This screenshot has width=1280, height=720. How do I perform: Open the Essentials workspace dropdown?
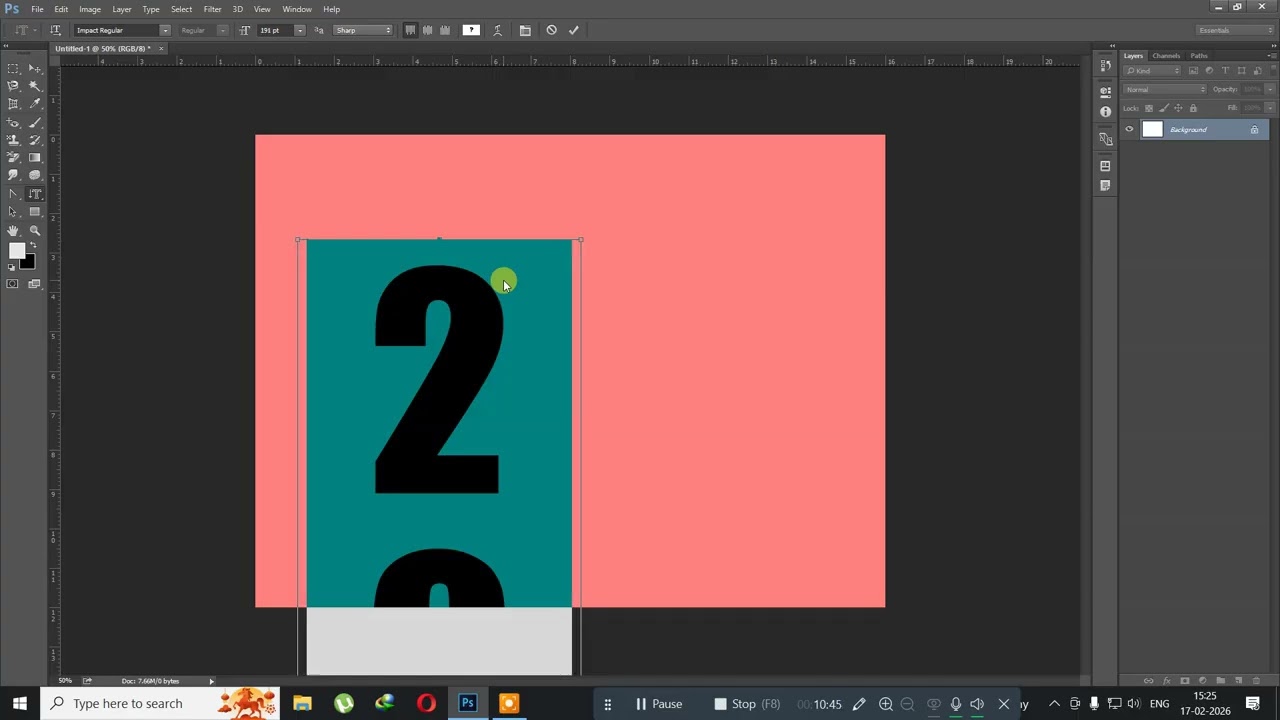[1236, 30]
